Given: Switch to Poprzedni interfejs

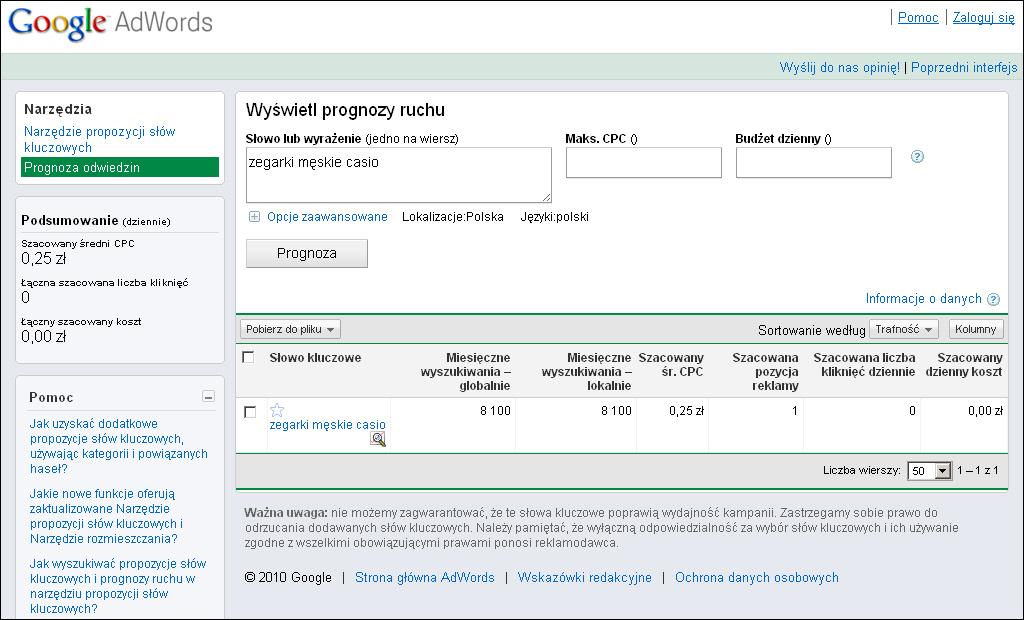Looking at the screenshot, I should coord(964,67).
